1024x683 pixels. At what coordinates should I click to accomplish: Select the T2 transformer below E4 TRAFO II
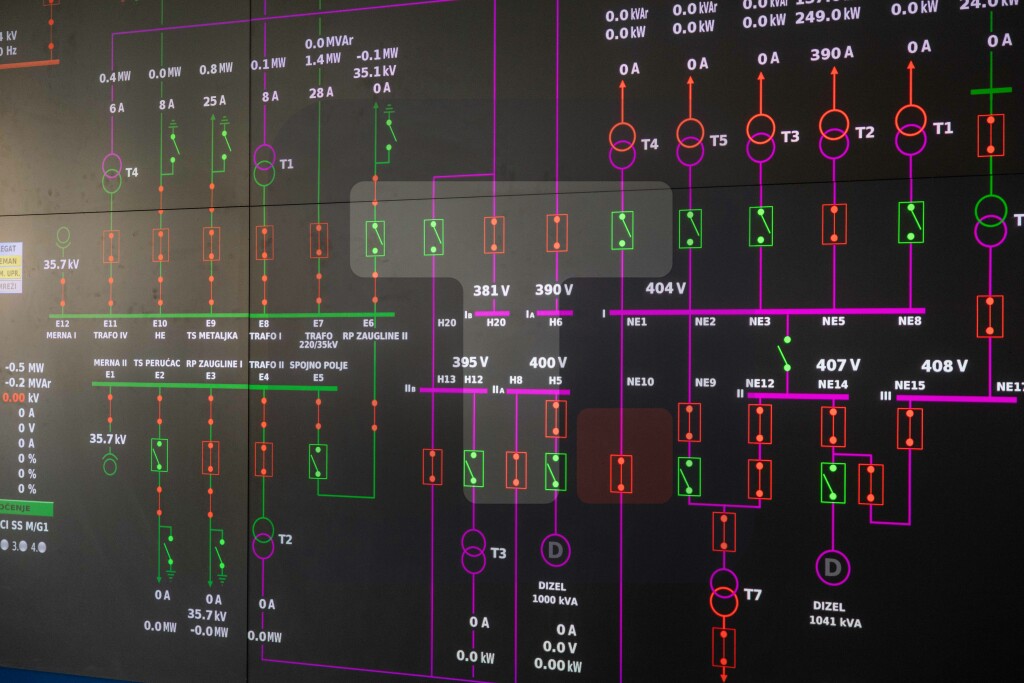(263, 538)
